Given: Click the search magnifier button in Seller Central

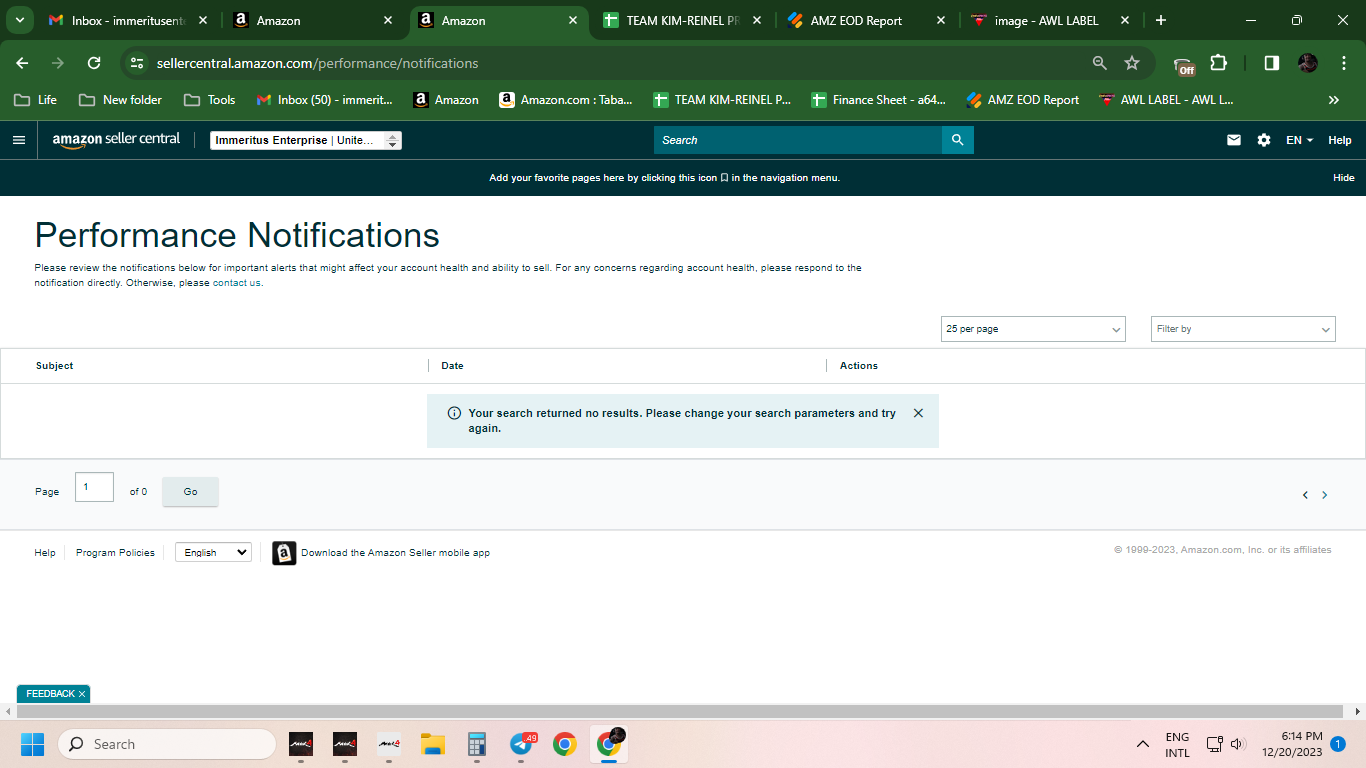Looking at the screenshot, I should pos(957,140).
